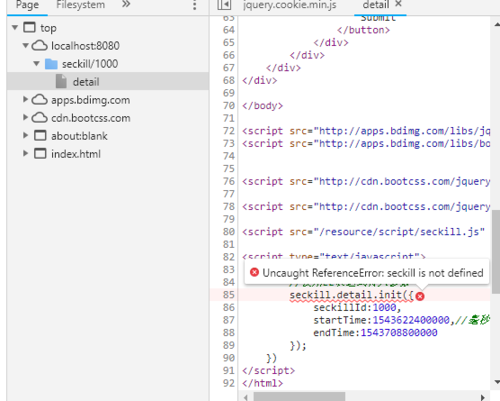Click the editor vertical scrollbar thumb
The image size is (500, 401).
[x=496, y=252]
